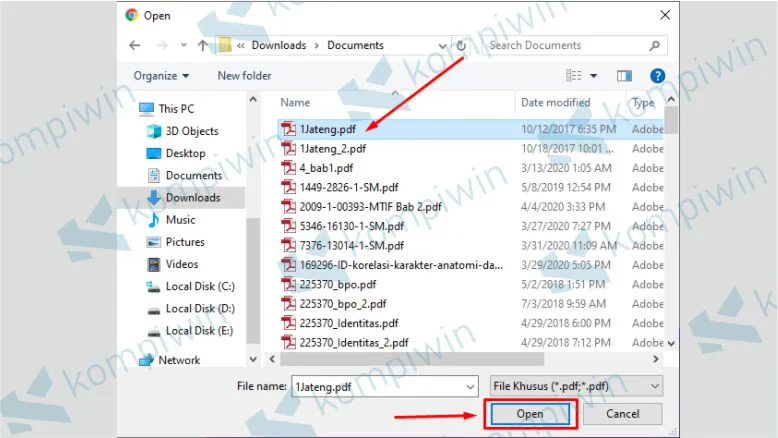This screenshot has height=438, width=778.
Task: Select the Downloads folder in sidebar
Action: (x=193, y=198)
